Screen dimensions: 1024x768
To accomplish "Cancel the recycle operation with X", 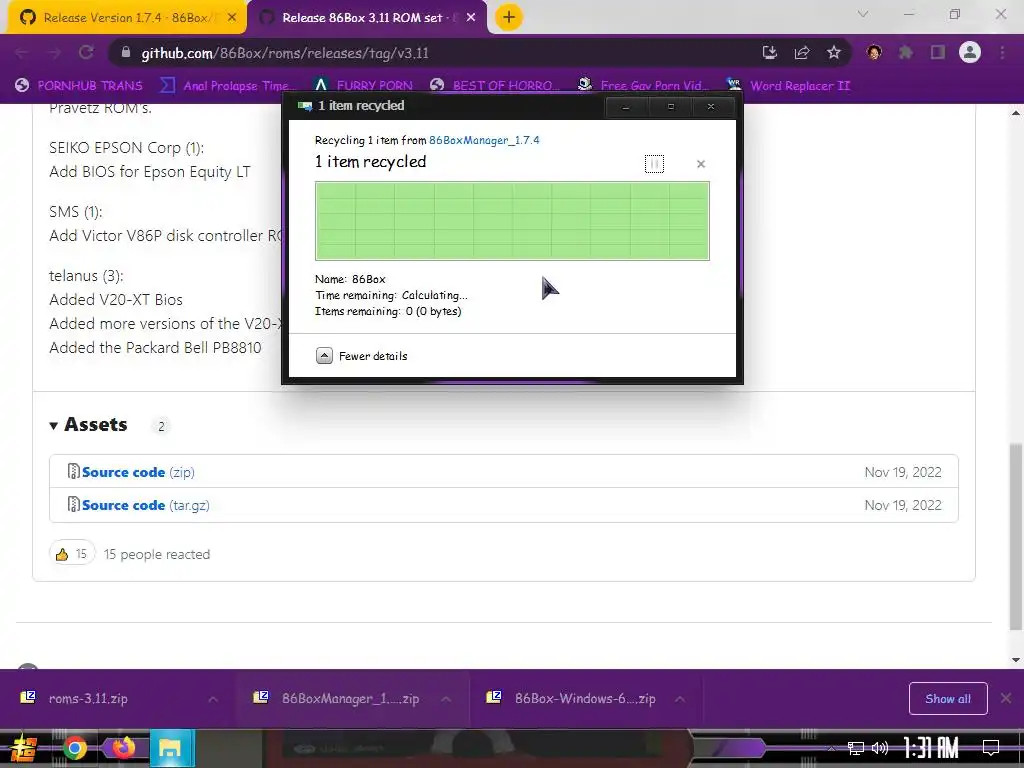I will [701, 164].
